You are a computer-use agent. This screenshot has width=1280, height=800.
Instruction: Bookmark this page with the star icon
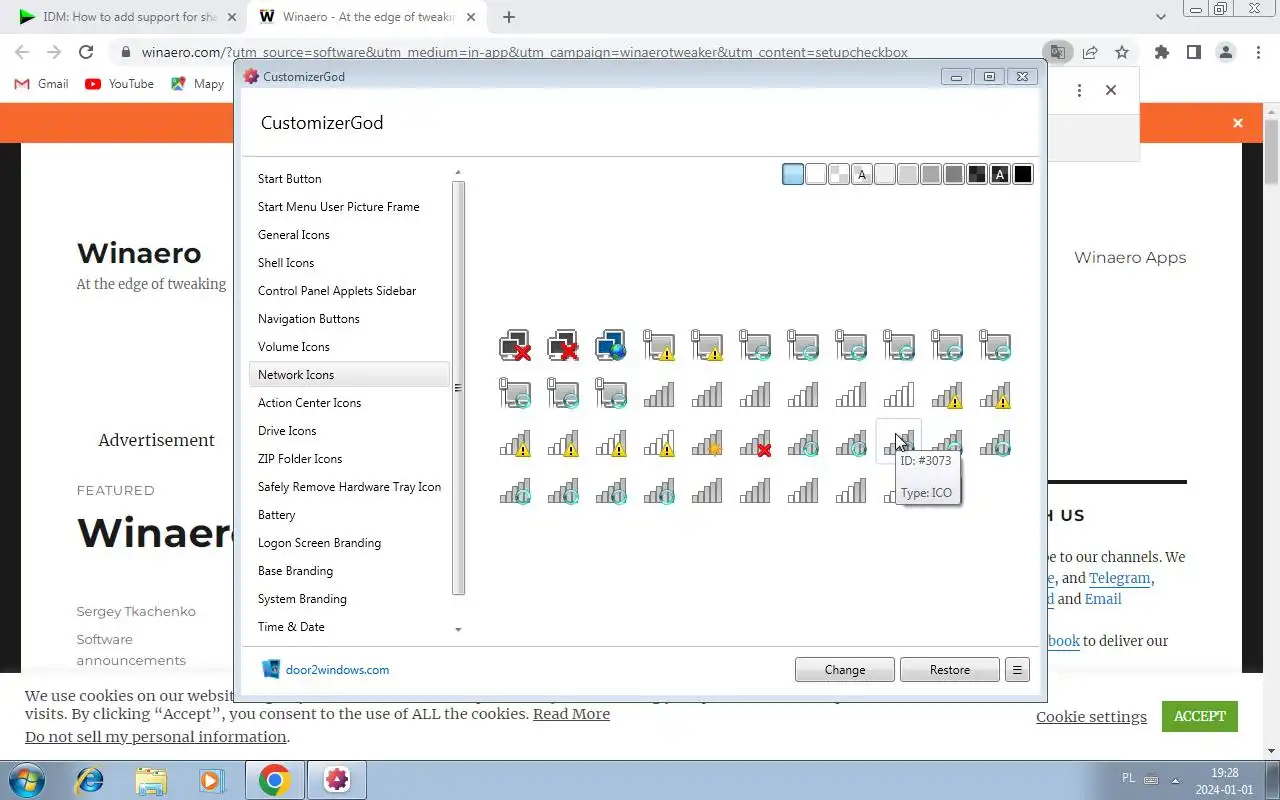[1122, 52]
